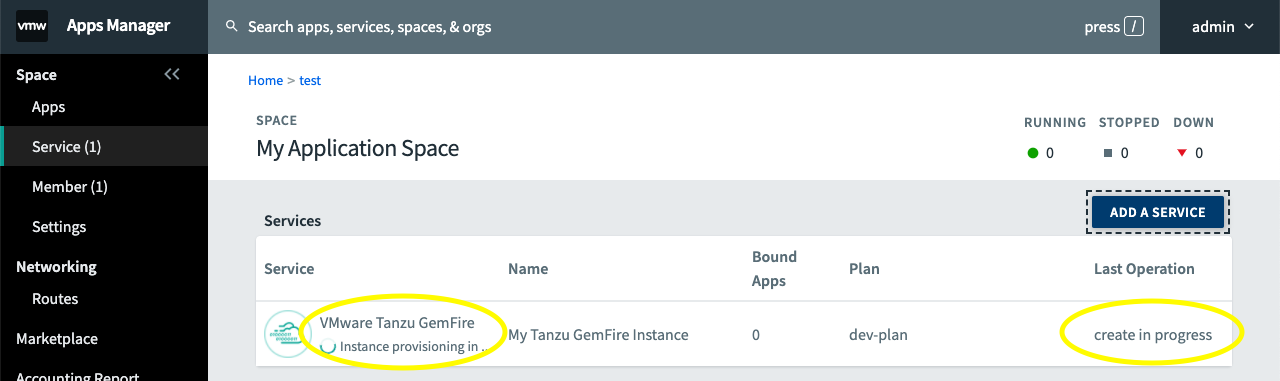Select Service (1) in the sidebar

click(104, 147)
